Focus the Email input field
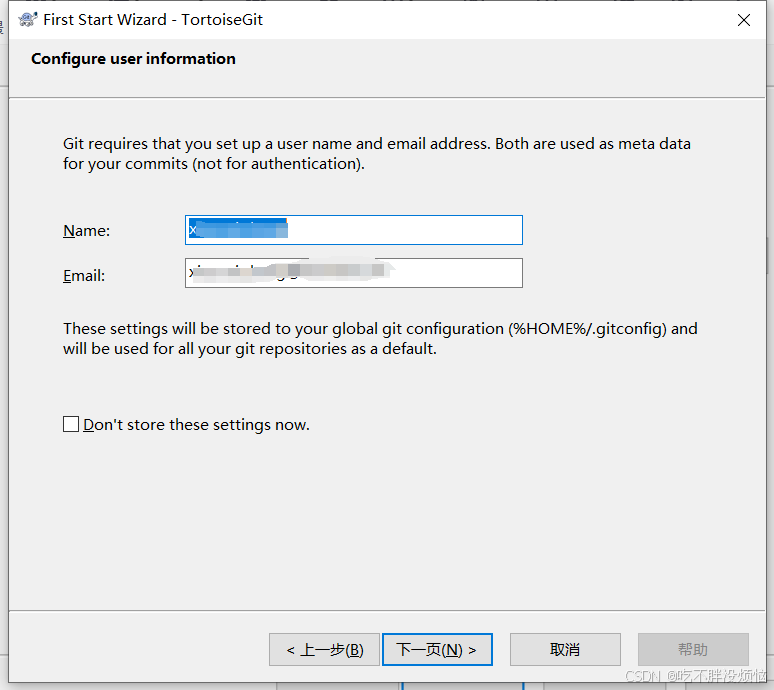Viewport: 774px width, 690px height. tap(353, 273)
